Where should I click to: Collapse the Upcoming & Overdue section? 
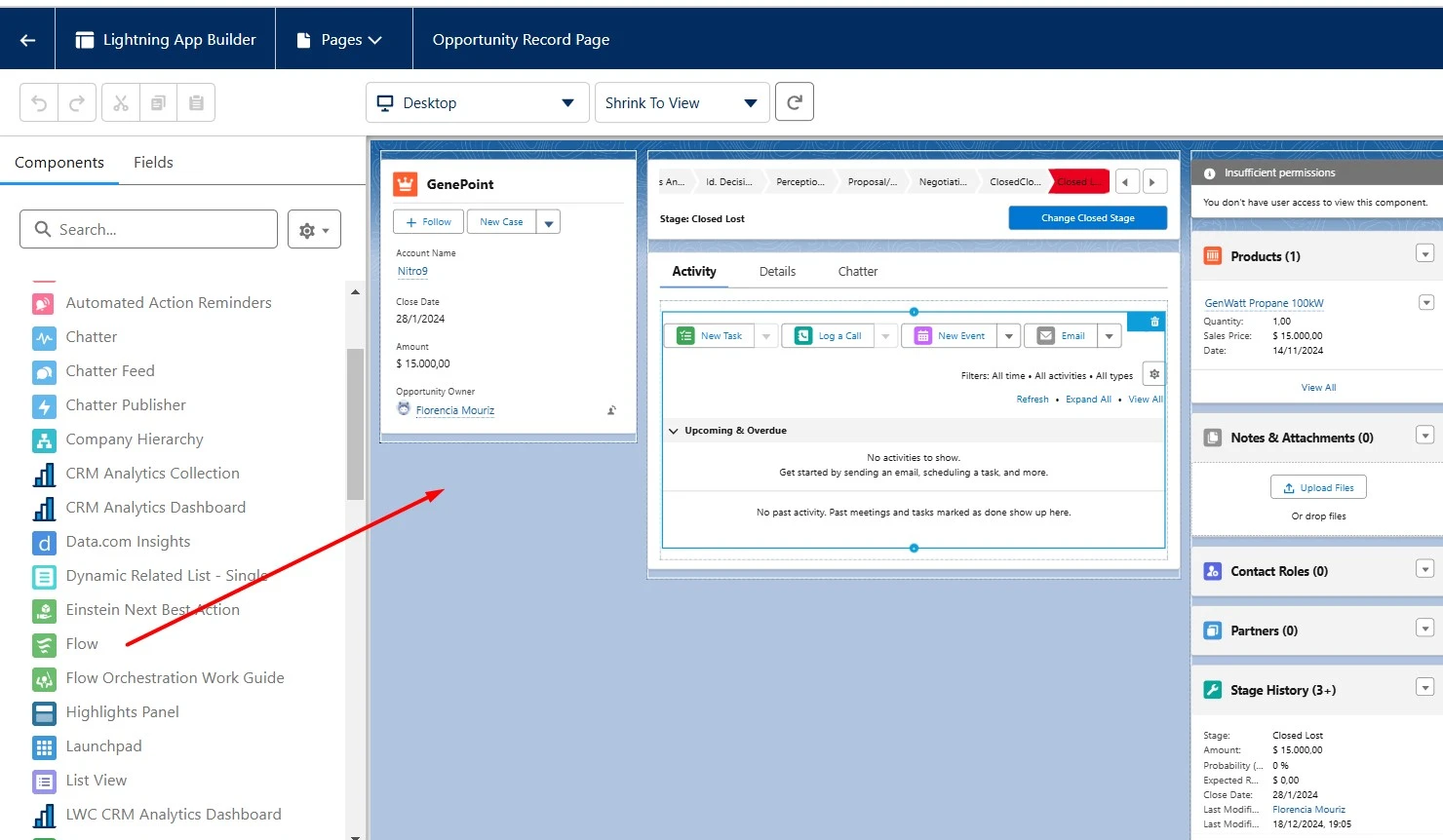[673, 431]
